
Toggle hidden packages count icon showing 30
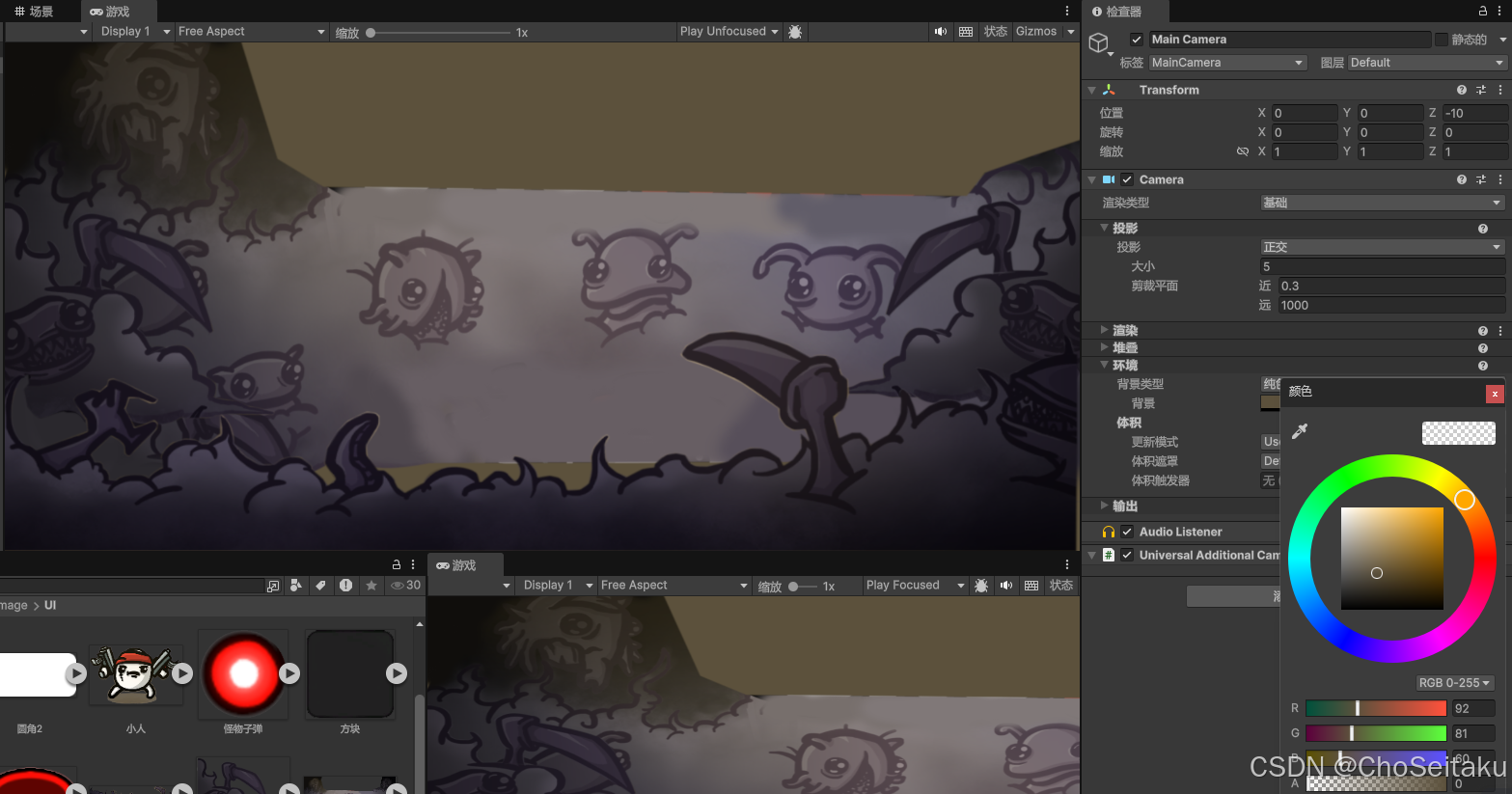[x=405, y=586]
